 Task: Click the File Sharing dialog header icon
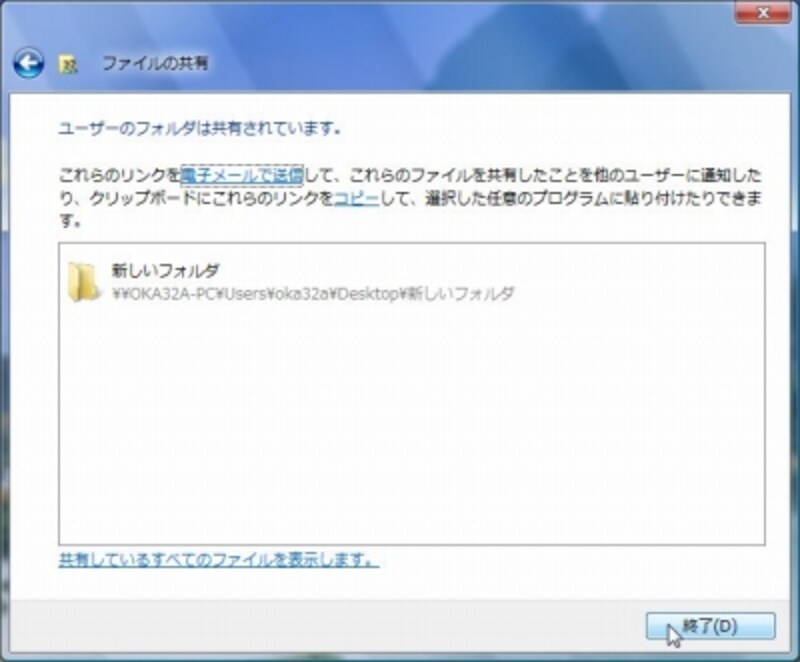[69, 62]
